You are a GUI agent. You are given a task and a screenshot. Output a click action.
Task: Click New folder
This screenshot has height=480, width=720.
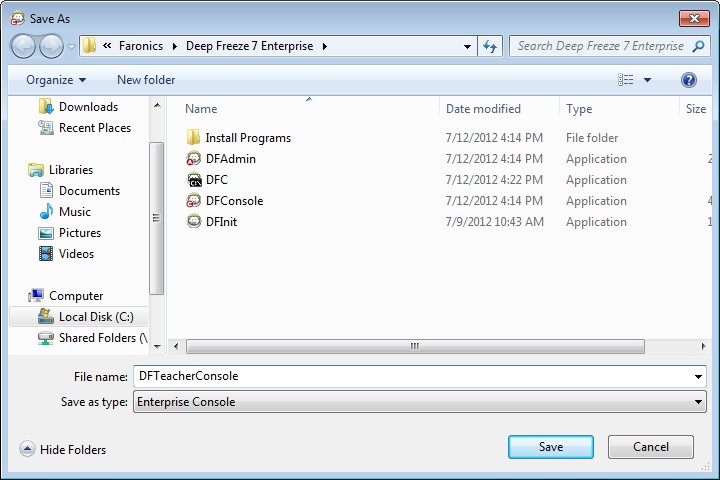tap(146, 80)
